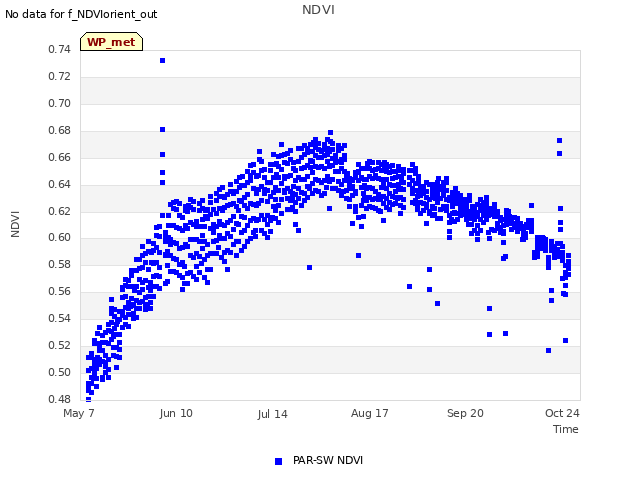This screenshot has height=480, width=640.
Task: Click the 0.52 y-axis tick label
Action: [60, 345]
